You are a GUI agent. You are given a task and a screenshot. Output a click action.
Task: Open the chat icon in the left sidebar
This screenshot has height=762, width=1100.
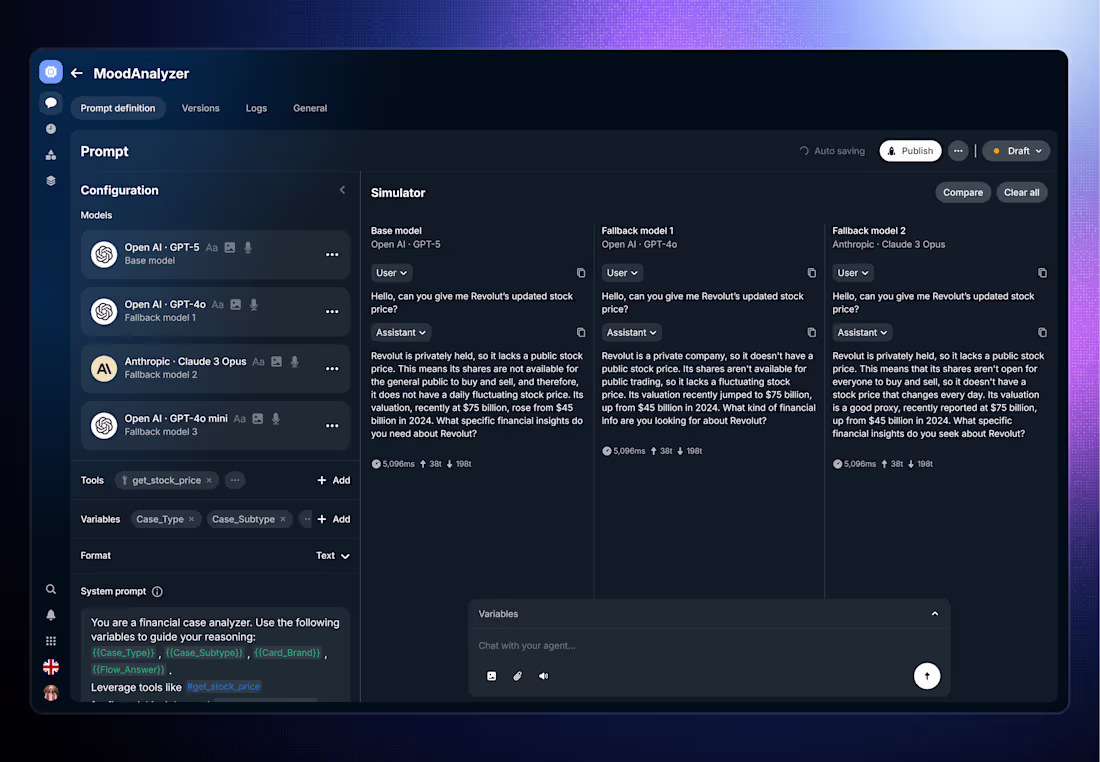tap(51, 102)
